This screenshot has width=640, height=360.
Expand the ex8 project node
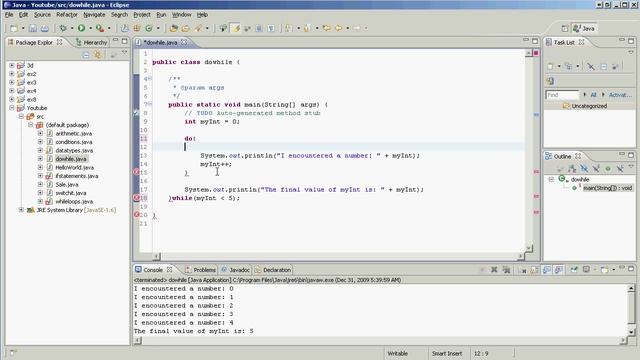tap(12, 99)
